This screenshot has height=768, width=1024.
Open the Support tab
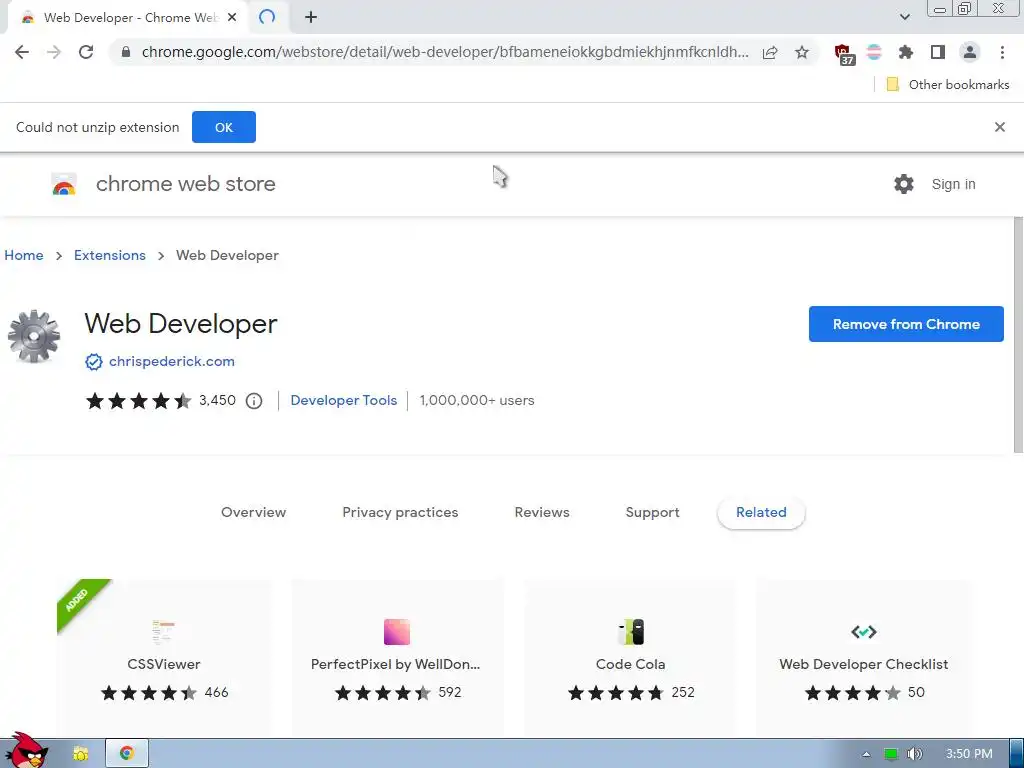click(x=652, y=513)
